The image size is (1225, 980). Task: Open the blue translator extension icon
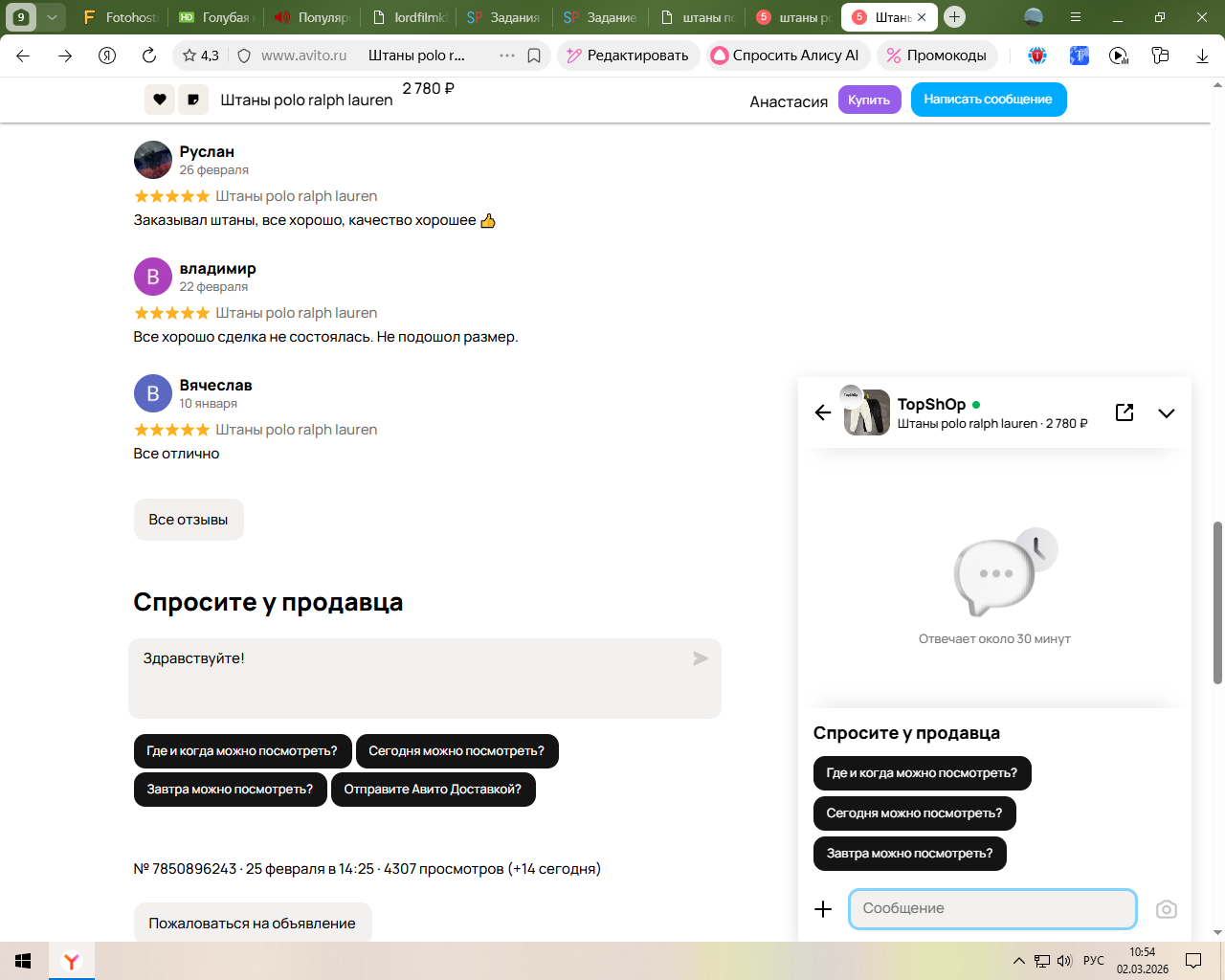click(x=1079, y=56)
